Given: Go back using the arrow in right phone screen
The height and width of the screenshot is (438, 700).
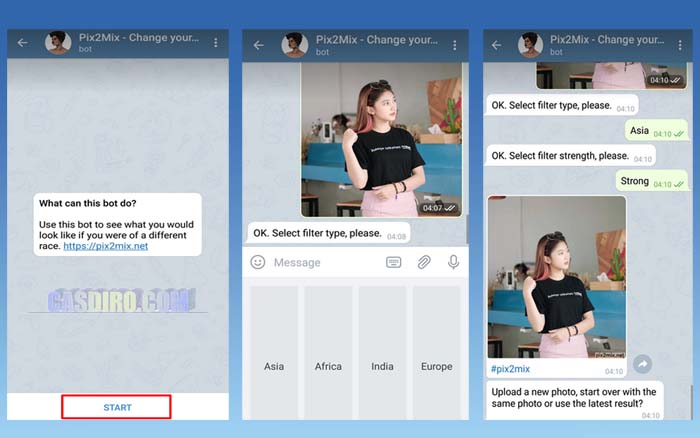Looking at the screenshot, I should point(496,45).
